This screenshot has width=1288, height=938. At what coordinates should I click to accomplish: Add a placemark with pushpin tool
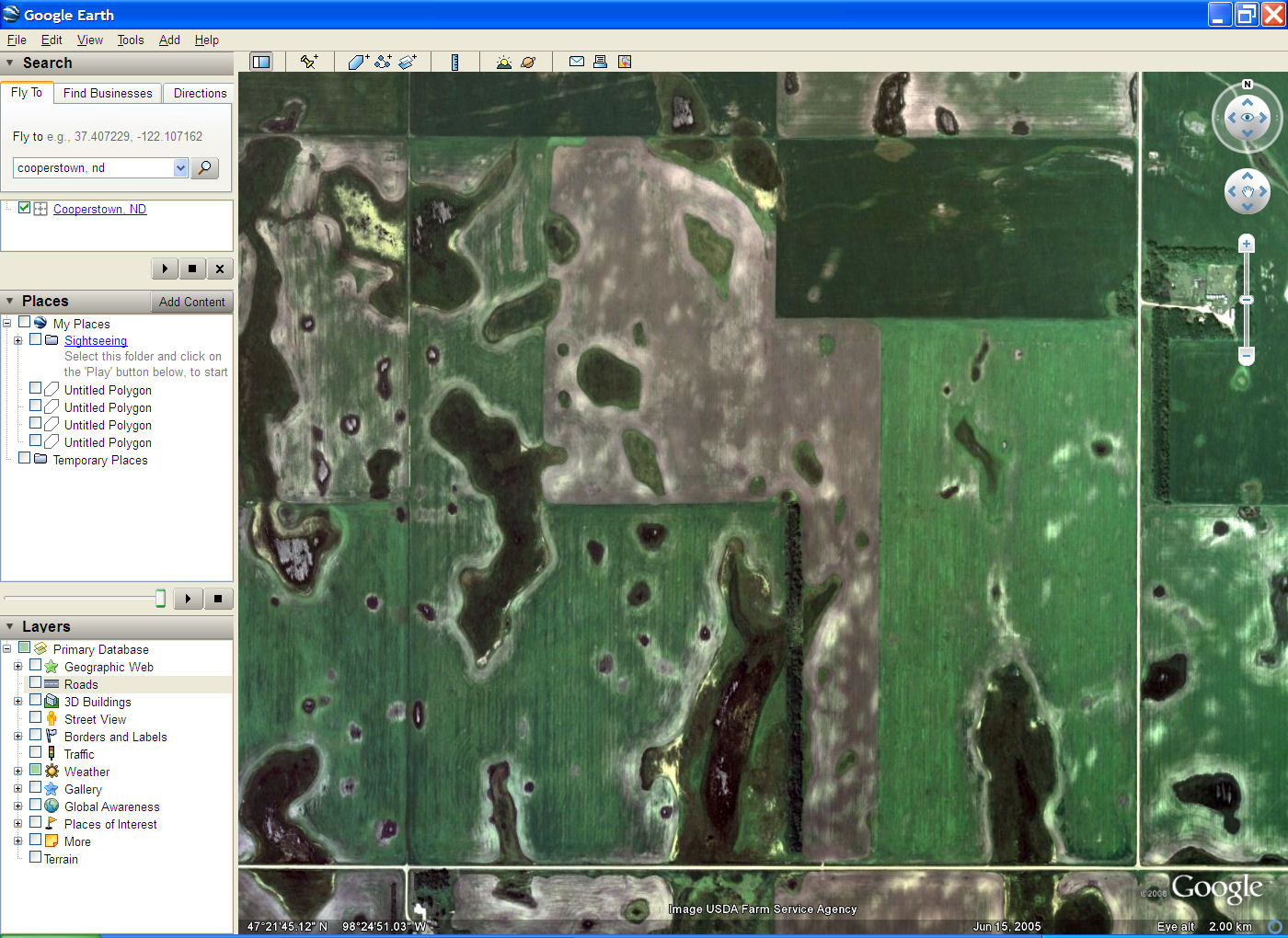pyautogui.click(x=309, y=62)
